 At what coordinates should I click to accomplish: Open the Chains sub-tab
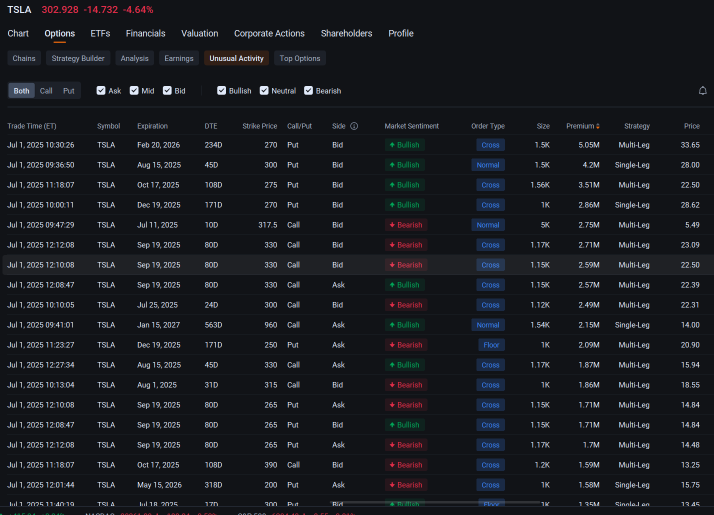pyautogui.click(x=24, y=58)
